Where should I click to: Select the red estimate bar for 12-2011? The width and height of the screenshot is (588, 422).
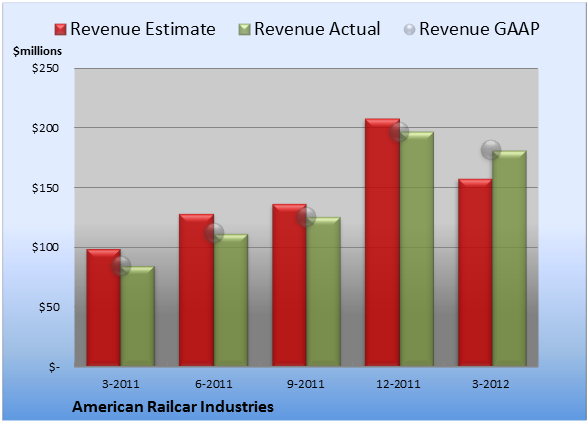pos(382,242)
